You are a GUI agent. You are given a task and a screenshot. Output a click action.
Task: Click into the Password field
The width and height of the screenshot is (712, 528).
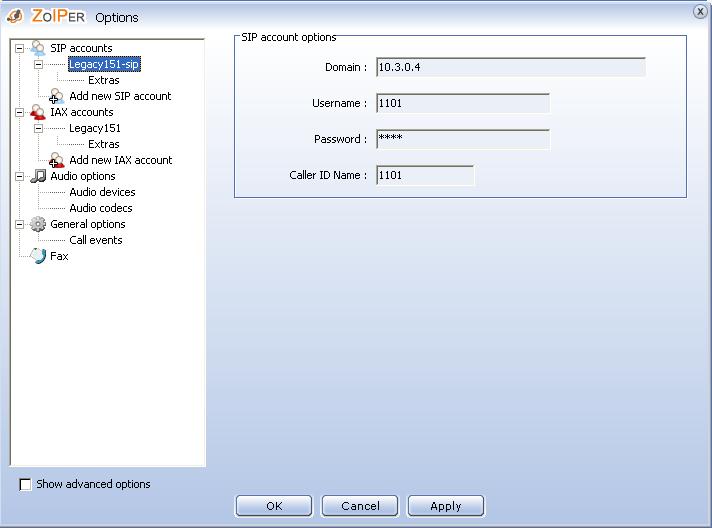click(463, 139)
